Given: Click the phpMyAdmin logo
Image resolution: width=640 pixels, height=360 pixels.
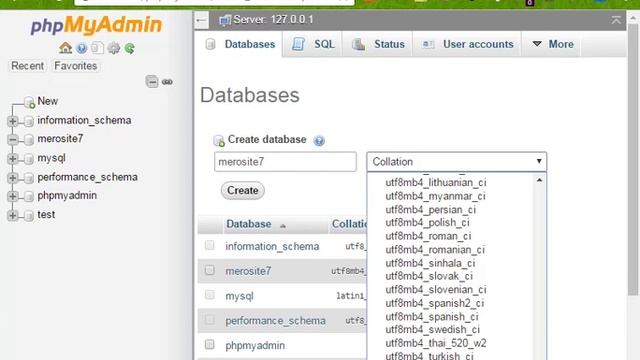Looking at the screenshot, I should point(96,25).
